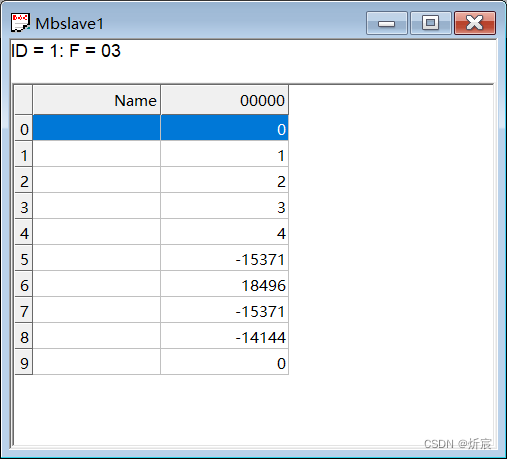
Task: Select row header 0
Action: click(24, 128)
